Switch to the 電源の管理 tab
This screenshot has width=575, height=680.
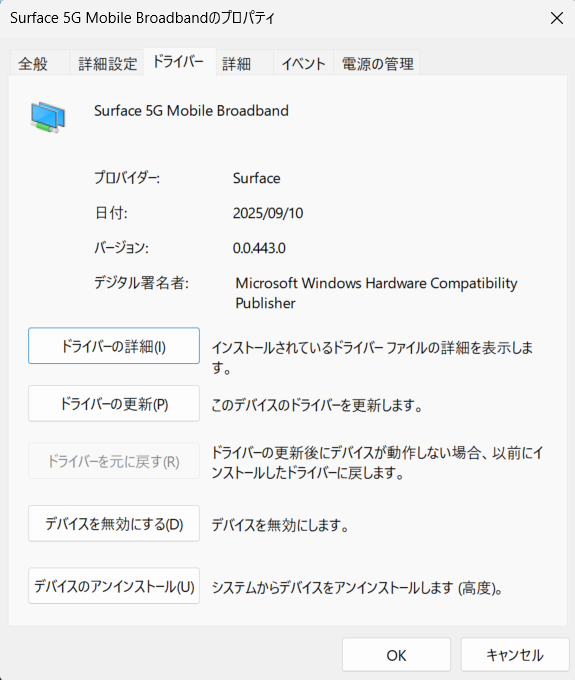(377, 64)
